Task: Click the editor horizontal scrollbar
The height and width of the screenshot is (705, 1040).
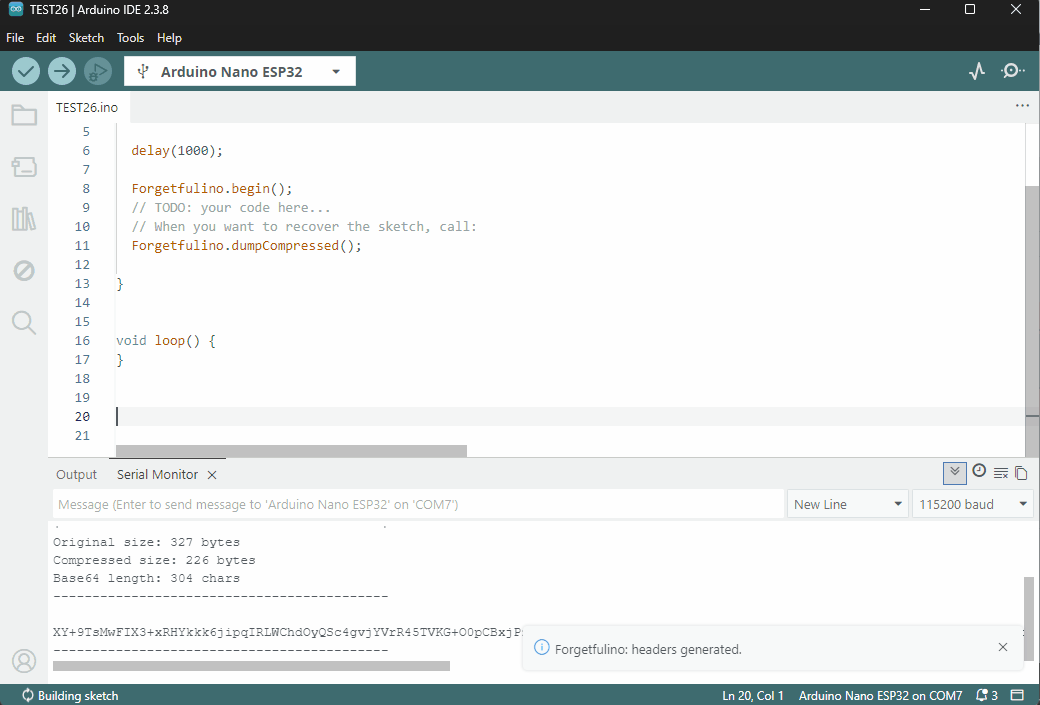Action: [x=291, y=451]
